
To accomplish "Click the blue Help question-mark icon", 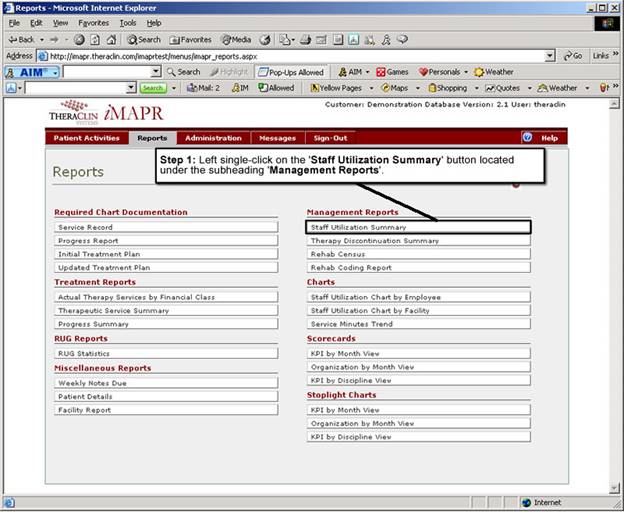I will coord(527,138).
